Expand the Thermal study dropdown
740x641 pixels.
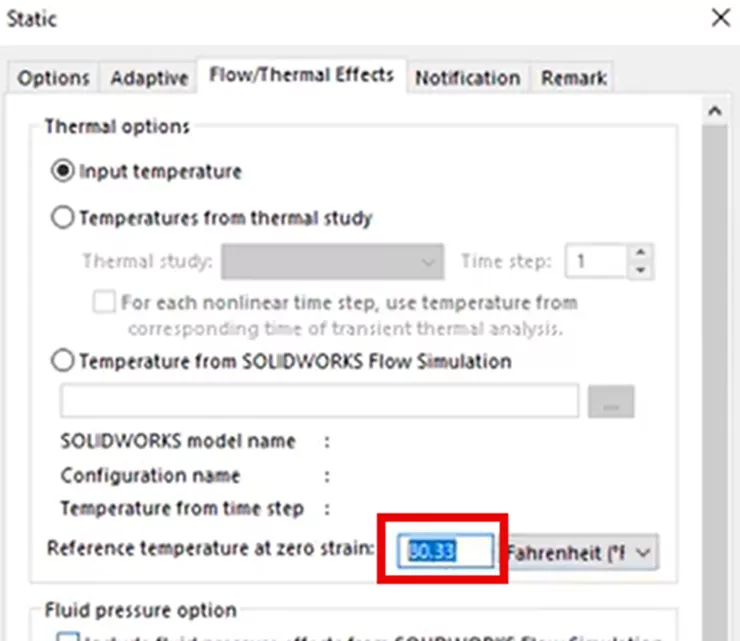[x=333, y=262]
